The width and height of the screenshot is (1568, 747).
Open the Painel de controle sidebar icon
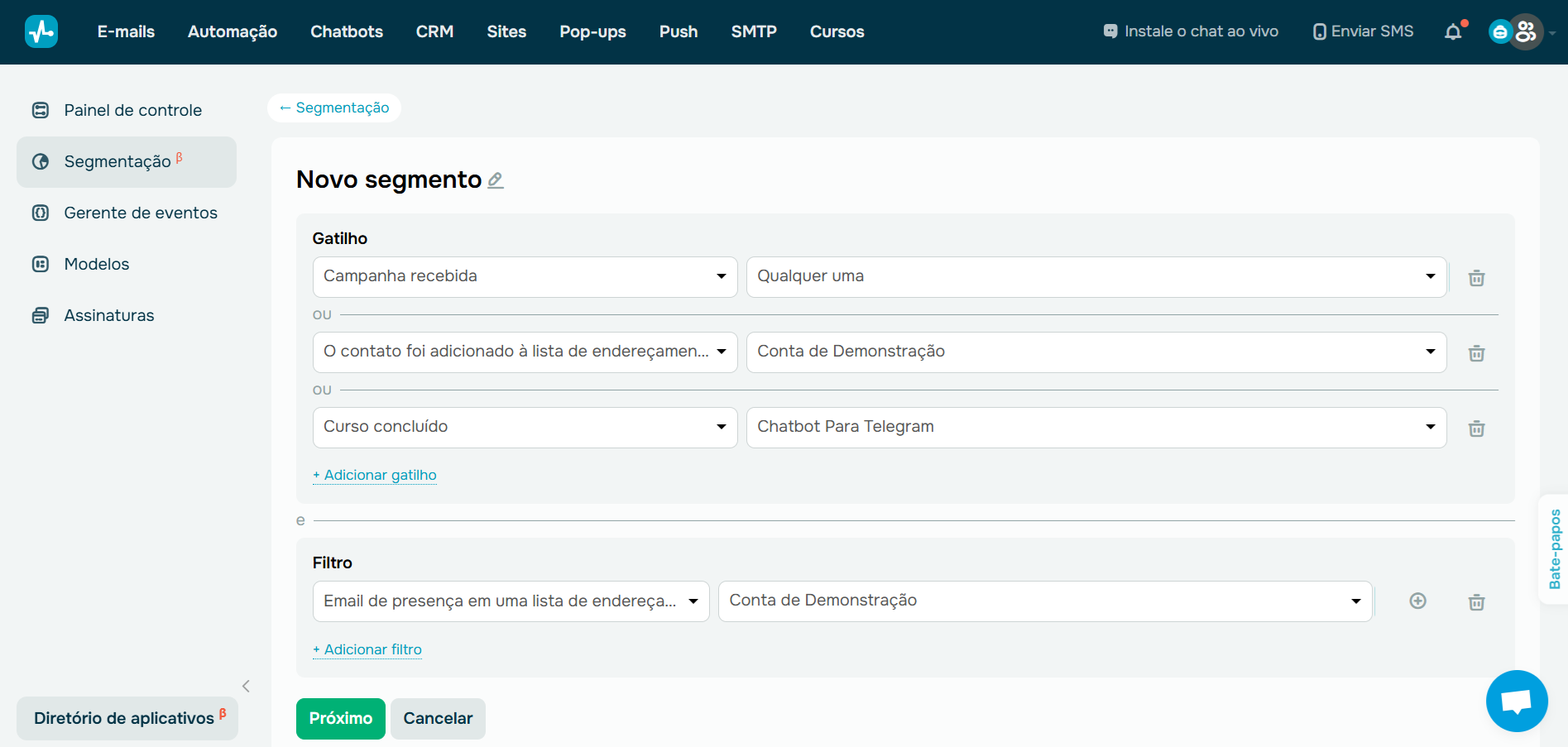(41, 110)
